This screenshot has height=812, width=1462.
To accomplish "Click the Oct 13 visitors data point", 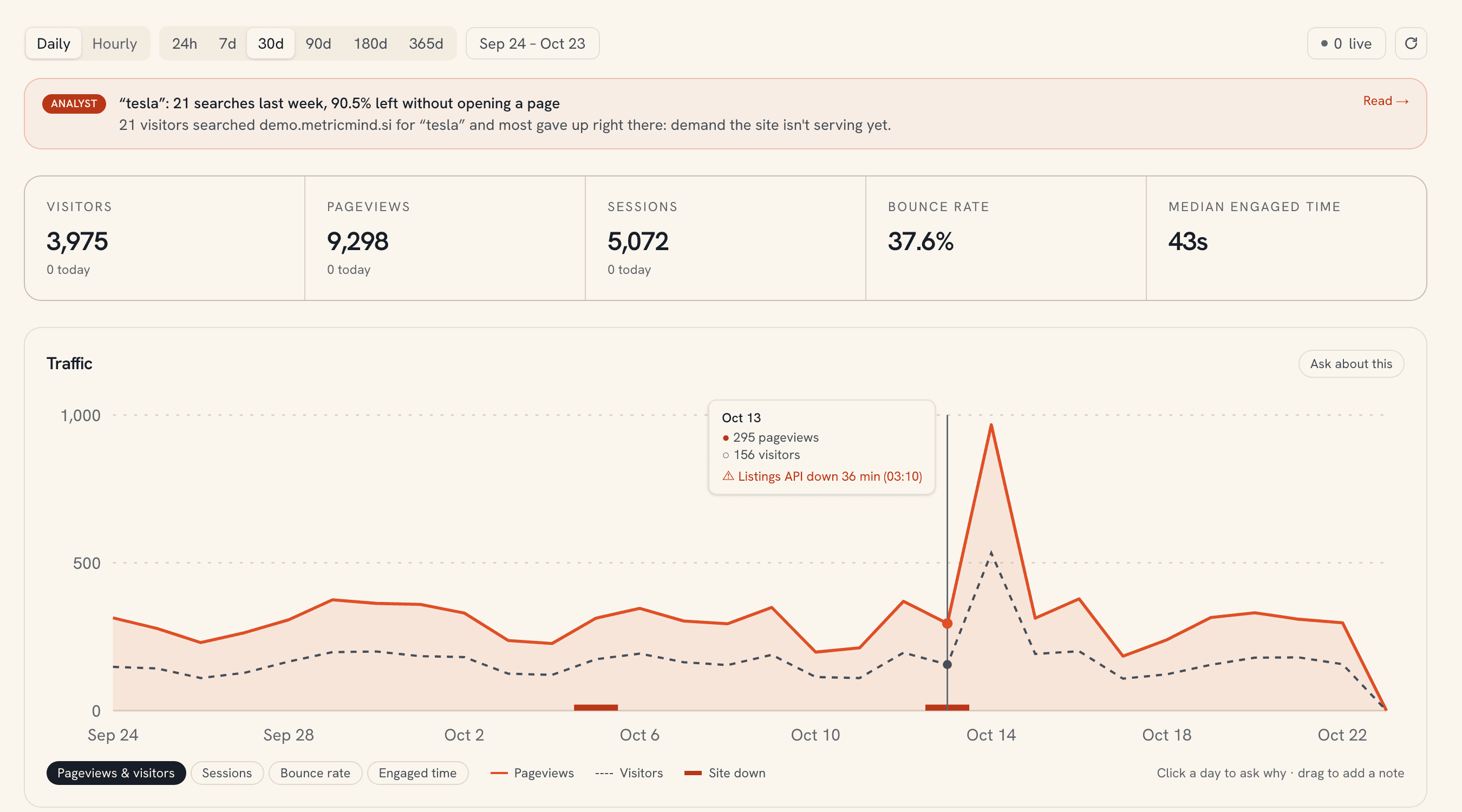I will 947,664.
